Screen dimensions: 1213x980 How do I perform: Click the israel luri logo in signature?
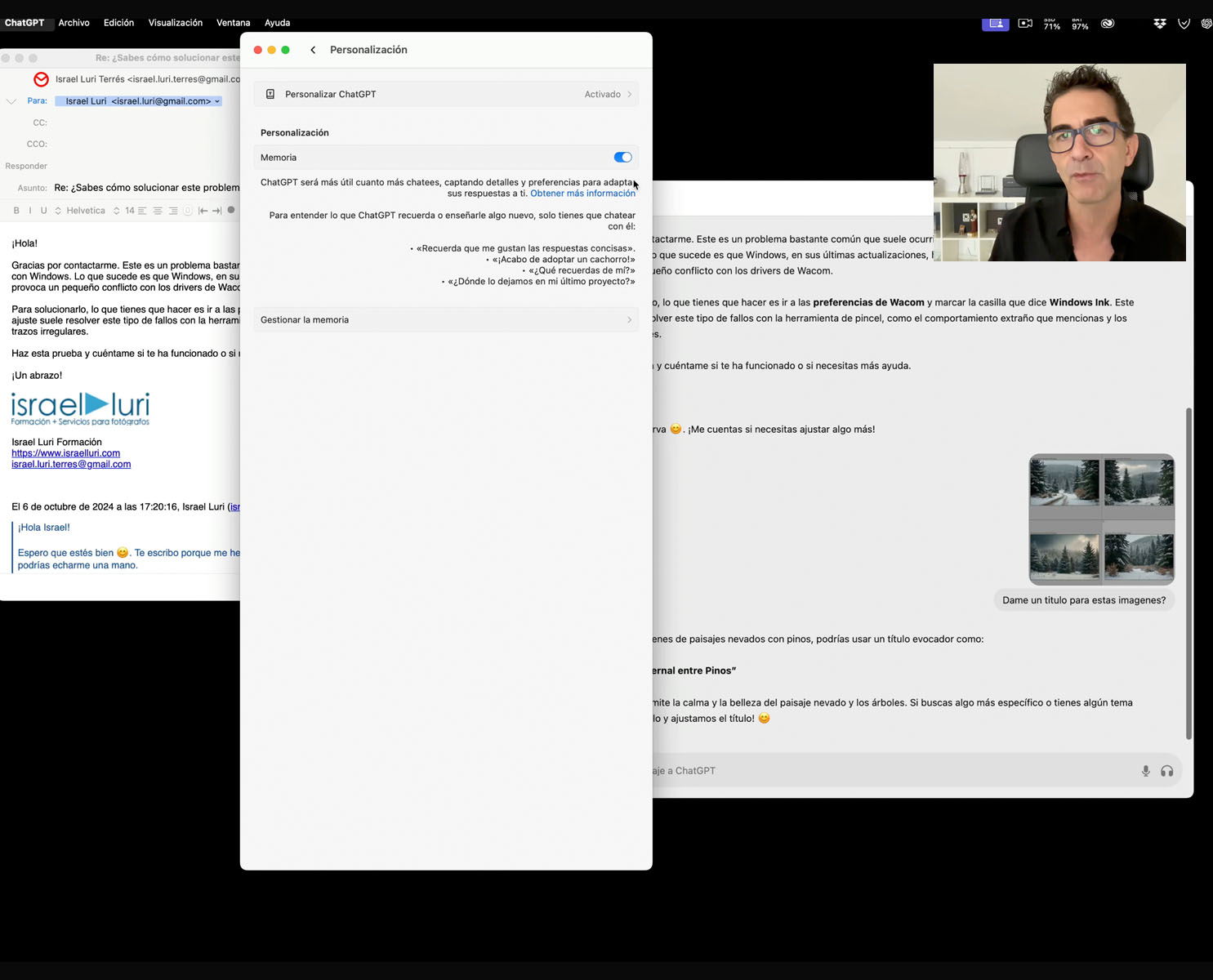[80, 409]
